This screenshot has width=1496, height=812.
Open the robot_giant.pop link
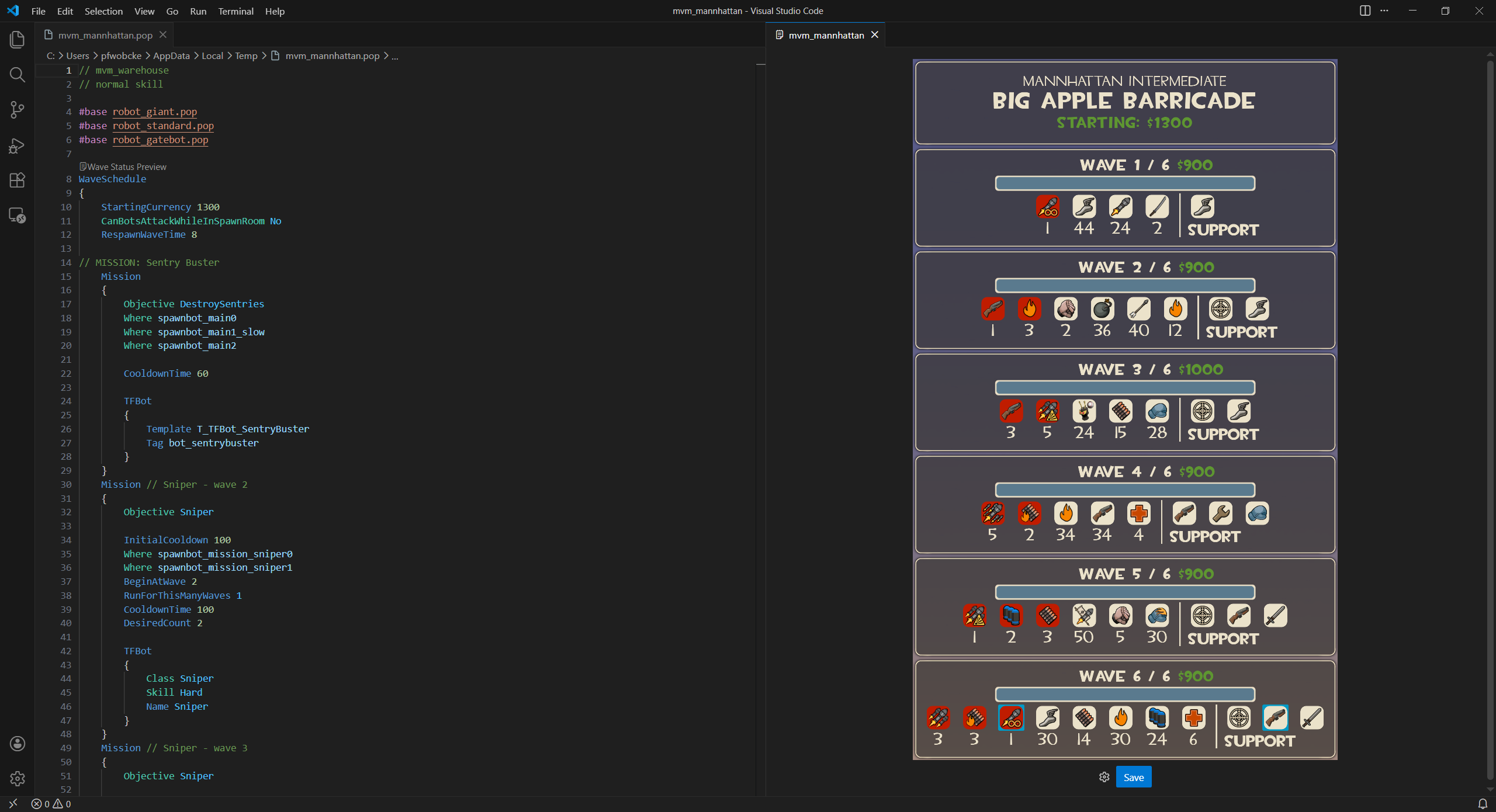click(x=155, y=112)
